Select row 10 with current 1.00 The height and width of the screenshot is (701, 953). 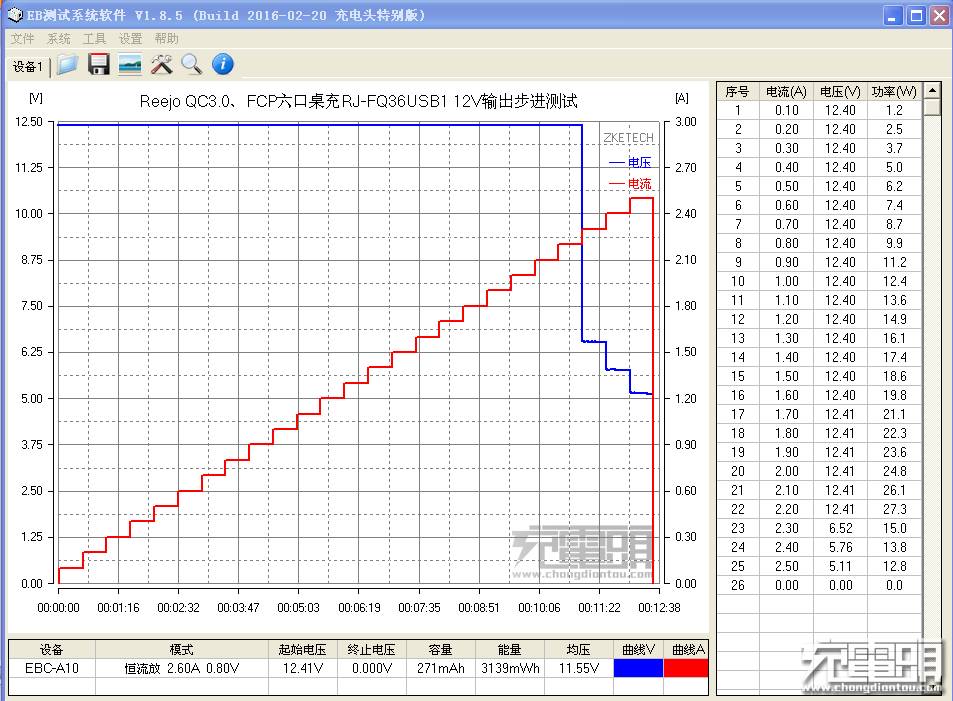coord(819,281)
